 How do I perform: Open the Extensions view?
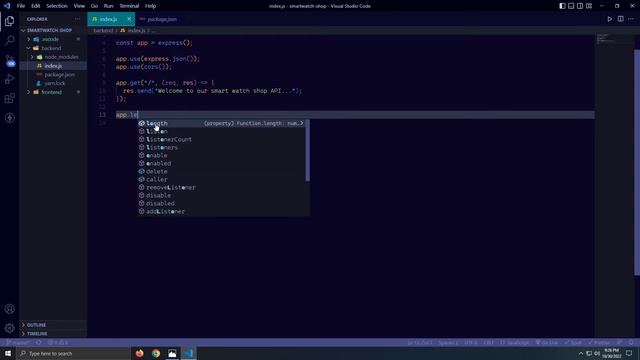pos(9,98)
